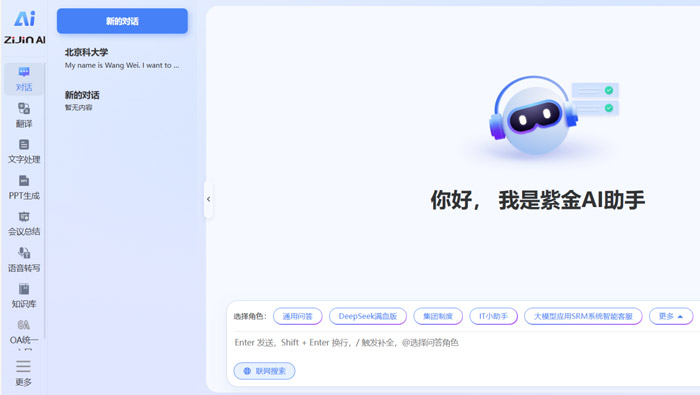Open the 文字处理 text processing tool

point(24,151)
